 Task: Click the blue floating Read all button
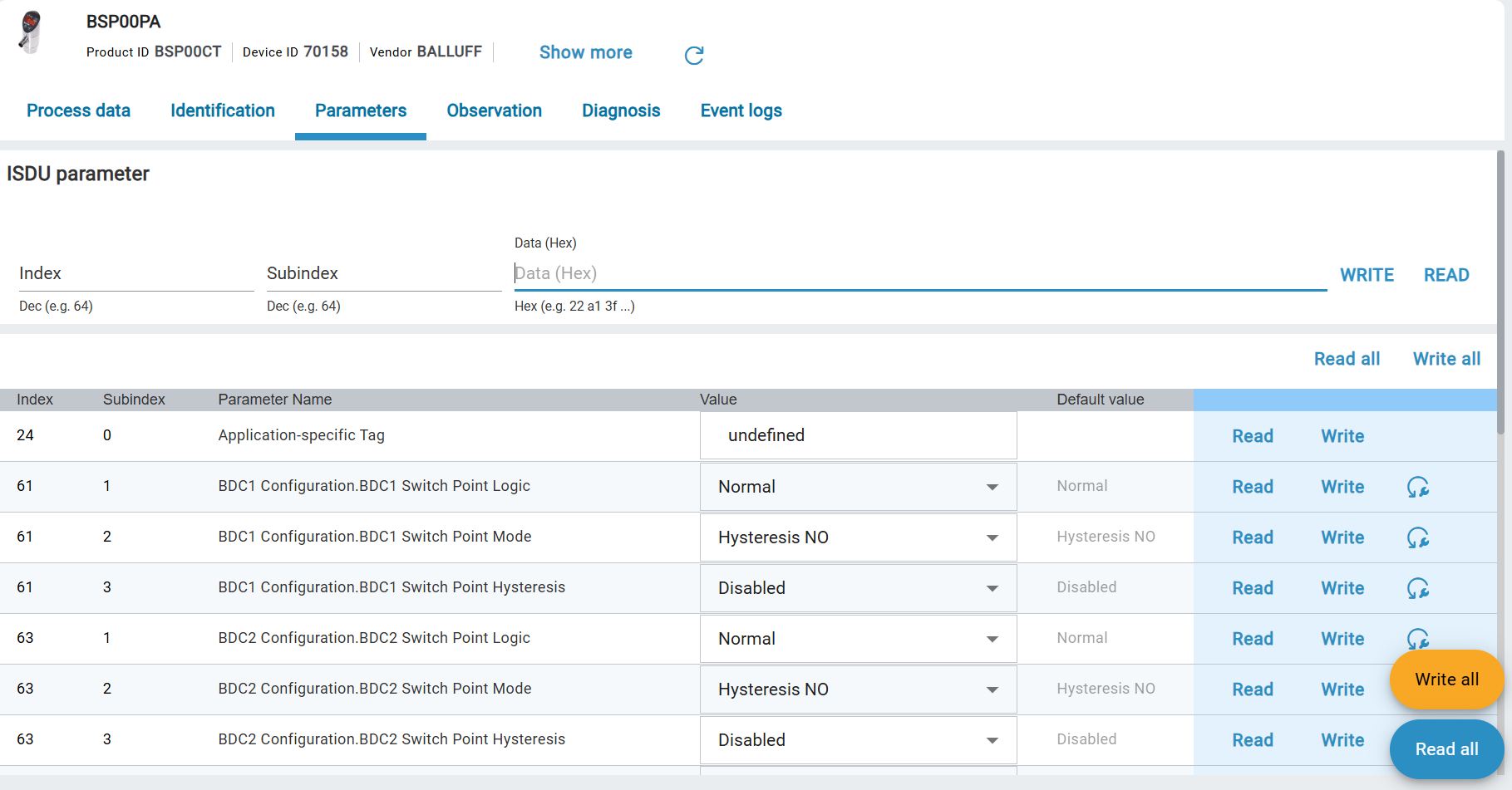(x=1446, y=749)
